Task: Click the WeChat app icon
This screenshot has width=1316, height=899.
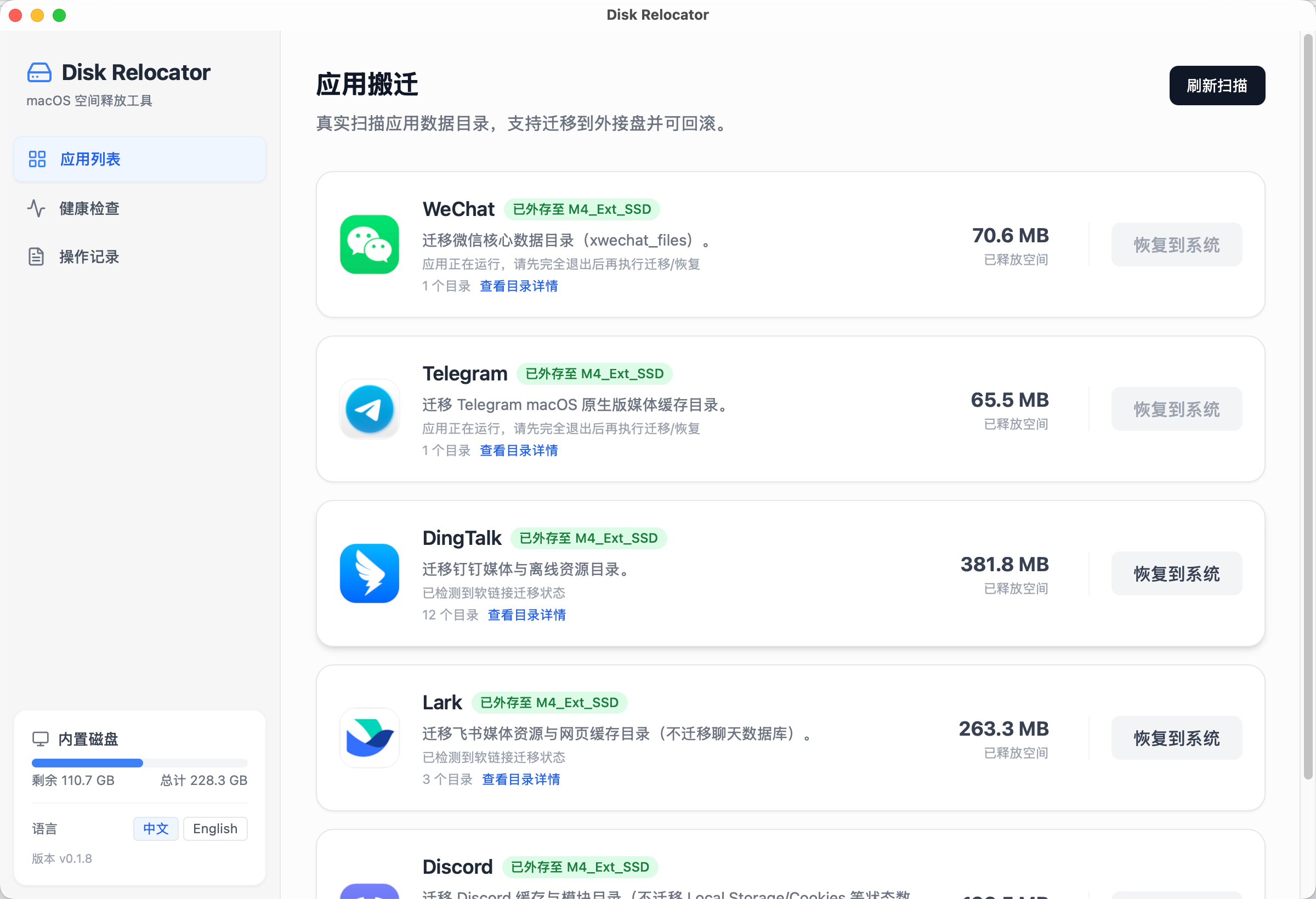Action: (x=369, y=244)
